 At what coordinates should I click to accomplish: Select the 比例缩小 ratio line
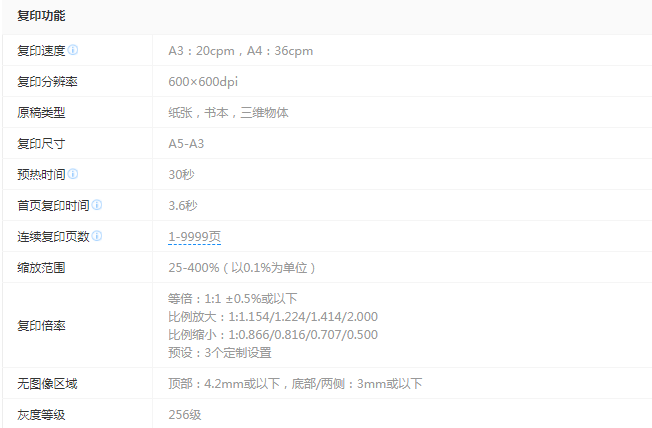click(x=273, y=334)
